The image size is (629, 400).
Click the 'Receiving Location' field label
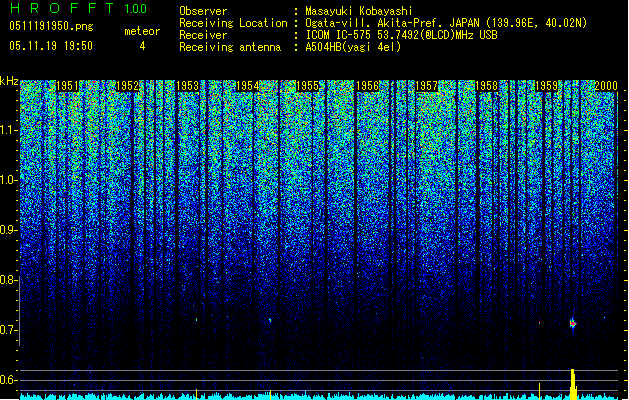(x=233, y=23)
